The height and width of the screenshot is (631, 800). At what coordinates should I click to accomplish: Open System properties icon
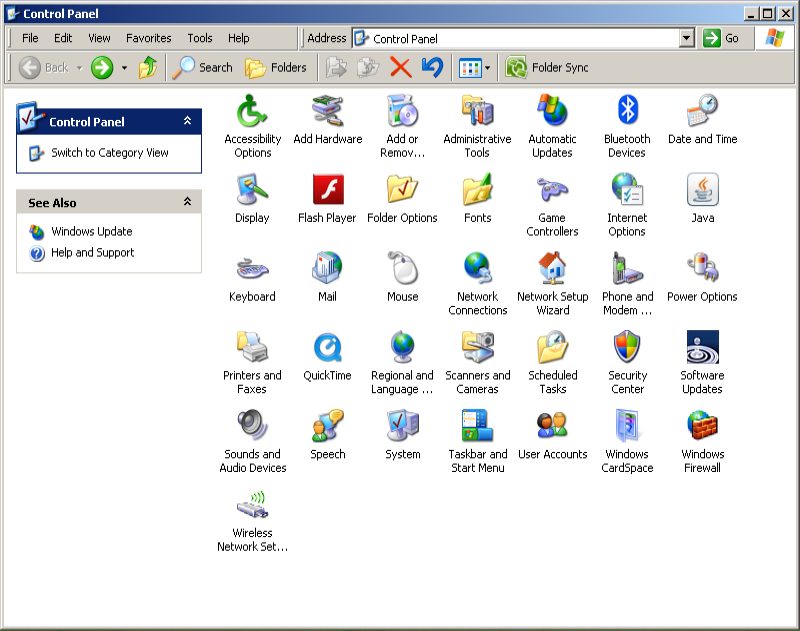tap(403, 435)
